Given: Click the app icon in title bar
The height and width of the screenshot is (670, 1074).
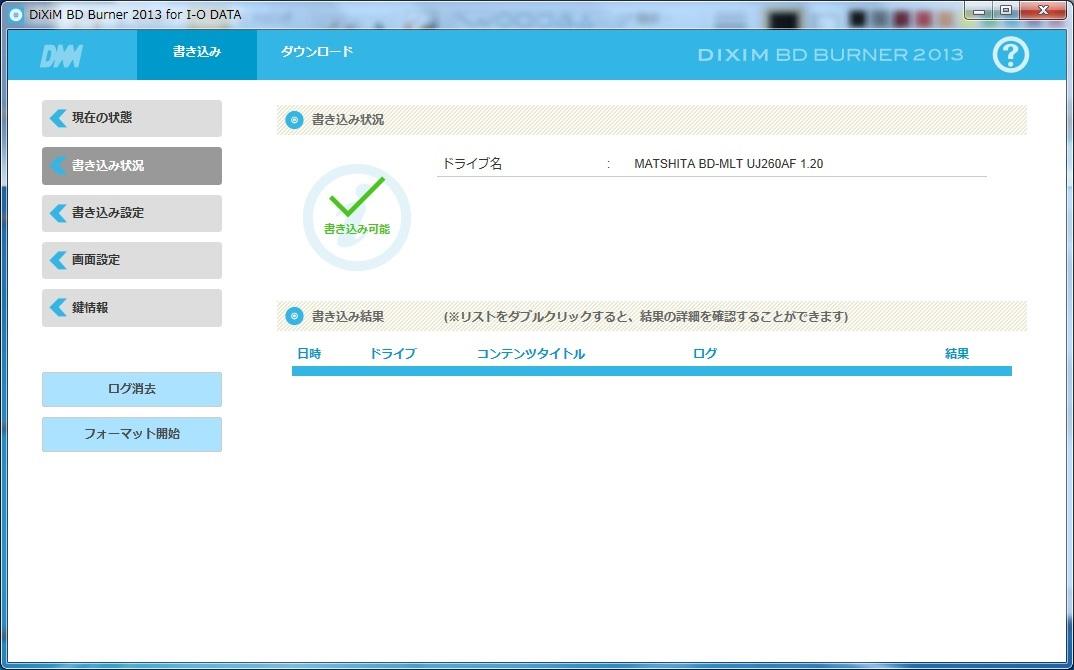Looking at the screenshot, I should click(x=15, y=14).
